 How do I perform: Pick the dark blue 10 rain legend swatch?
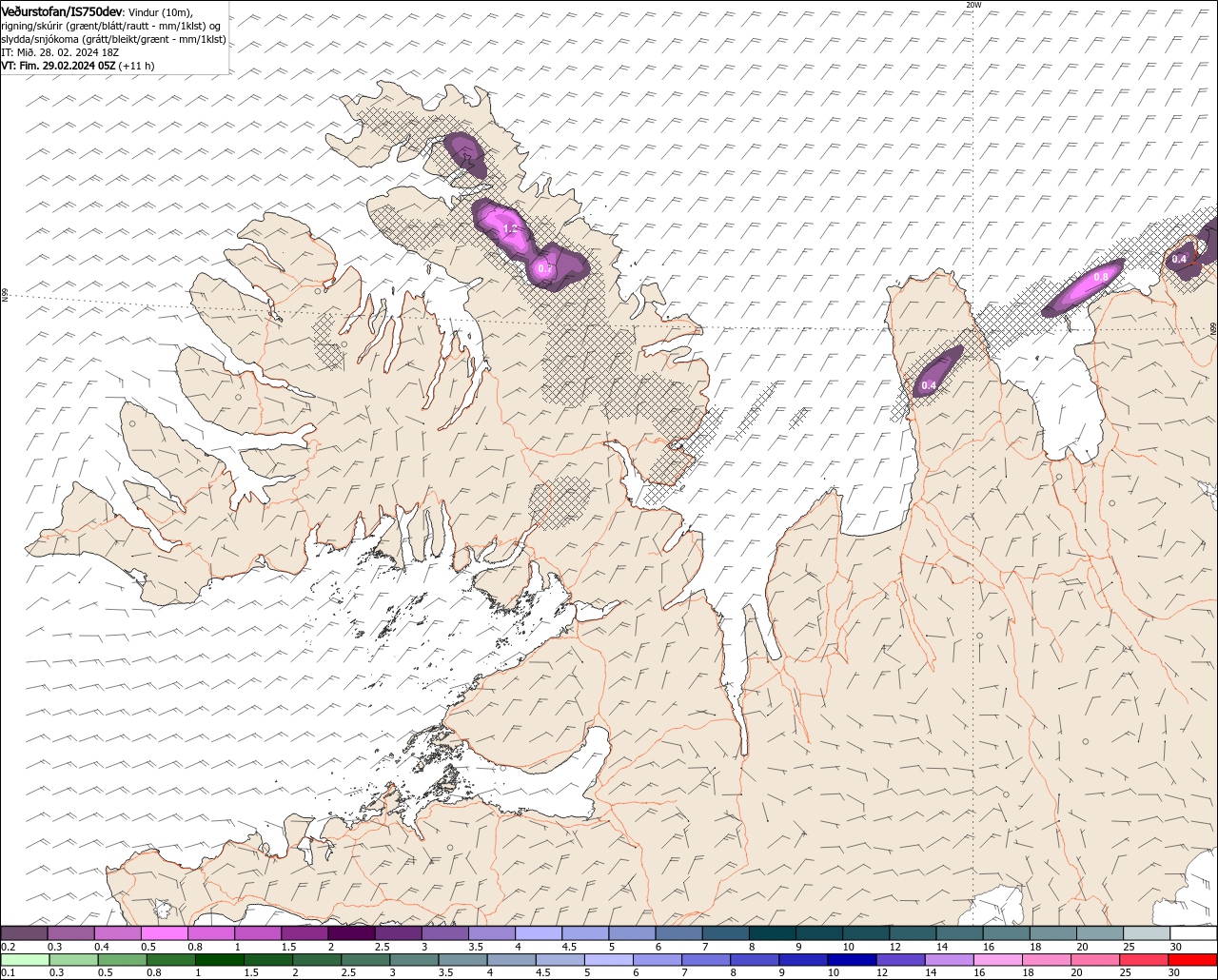coord(852,959)
